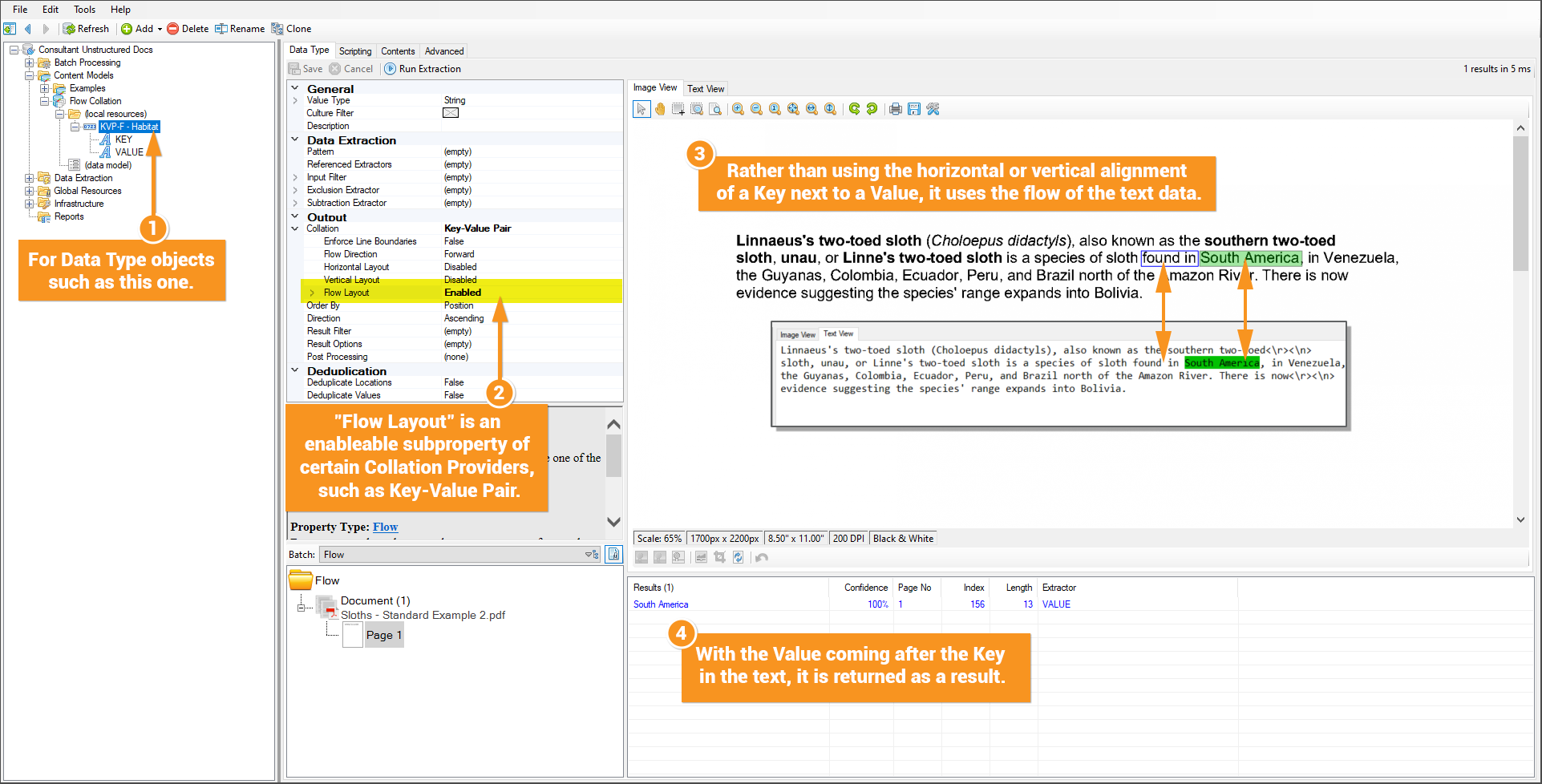Select the hand pan tool
The width and height of the screenshot is (1542, 784).
point(660,109)
